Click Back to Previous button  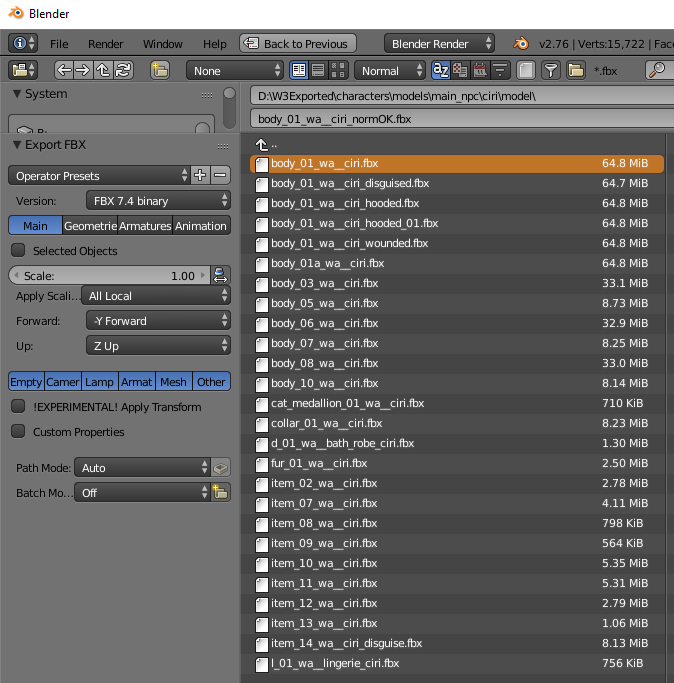(x=298, y=43)
